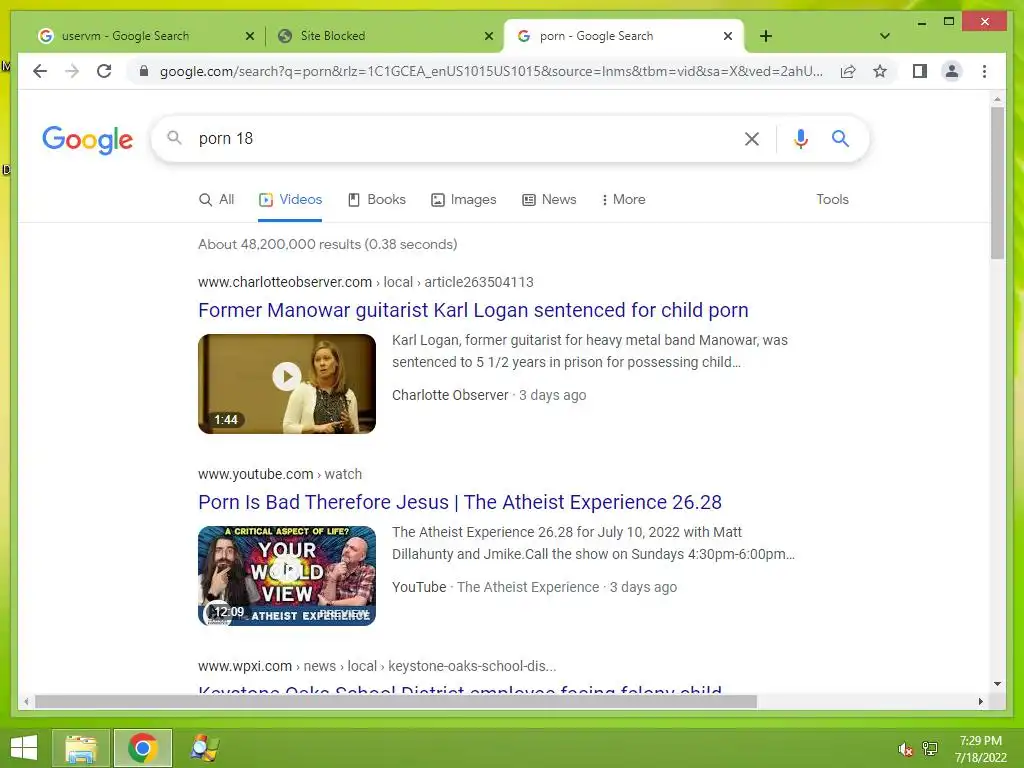Image resolution: width=1024 pixels, height=768 pixels.
Task: Click the 'YouTube · The Atheist Experience' source text
Action: click(x=495, y=587)
